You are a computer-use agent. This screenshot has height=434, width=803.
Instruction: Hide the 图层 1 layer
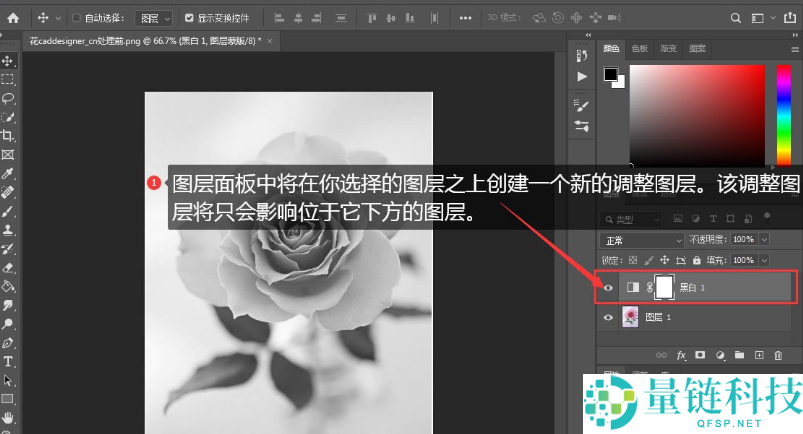[x=608, y=317]
